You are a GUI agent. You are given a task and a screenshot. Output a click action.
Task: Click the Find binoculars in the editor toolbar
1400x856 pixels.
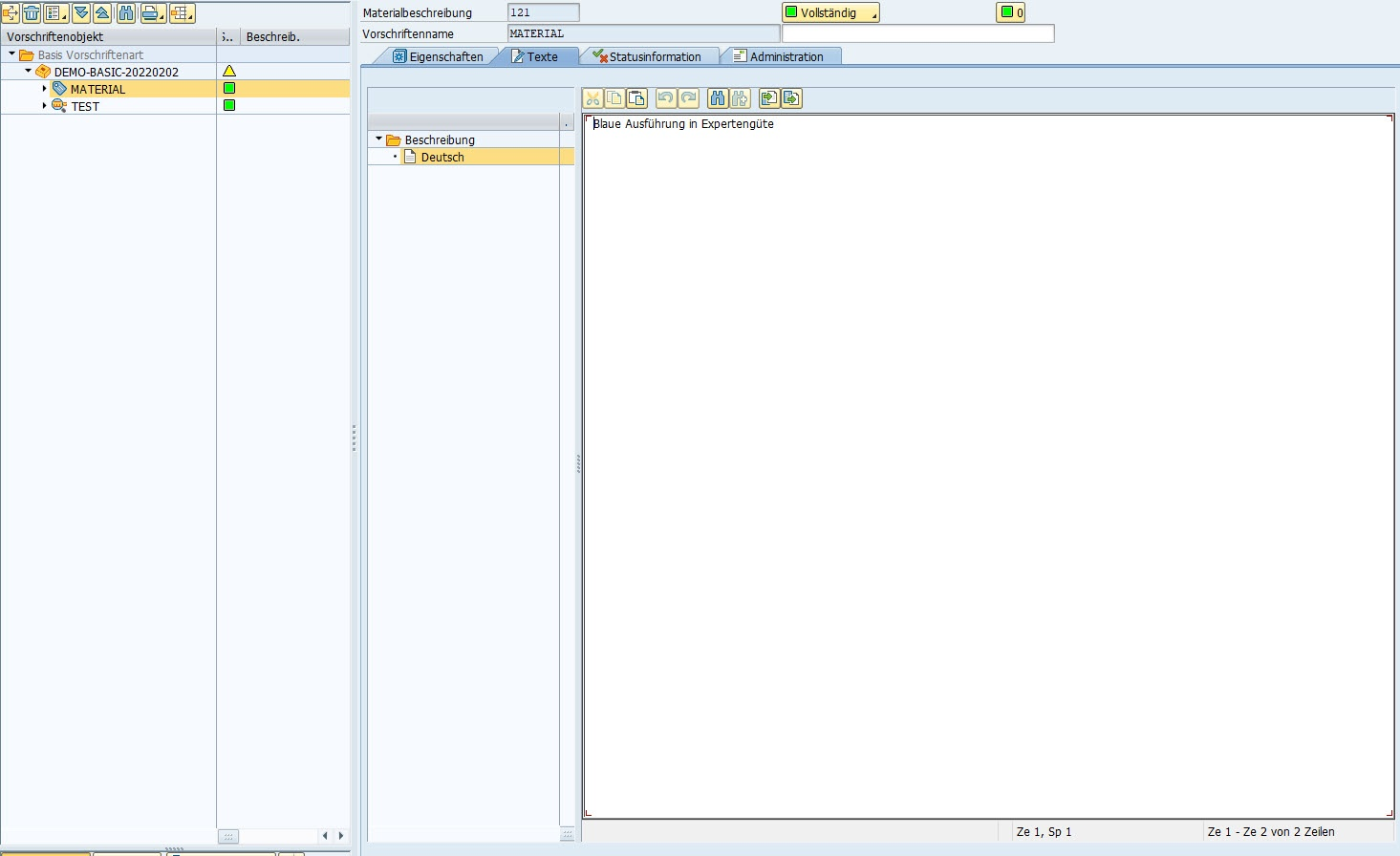[x=718, y=98]
